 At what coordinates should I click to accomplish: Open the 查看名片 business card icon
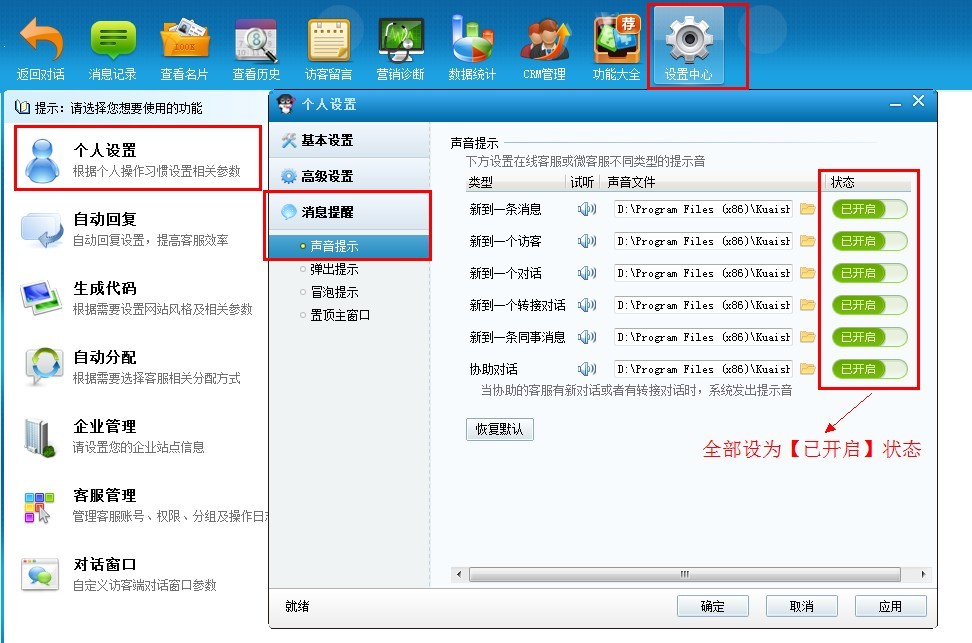185,42
